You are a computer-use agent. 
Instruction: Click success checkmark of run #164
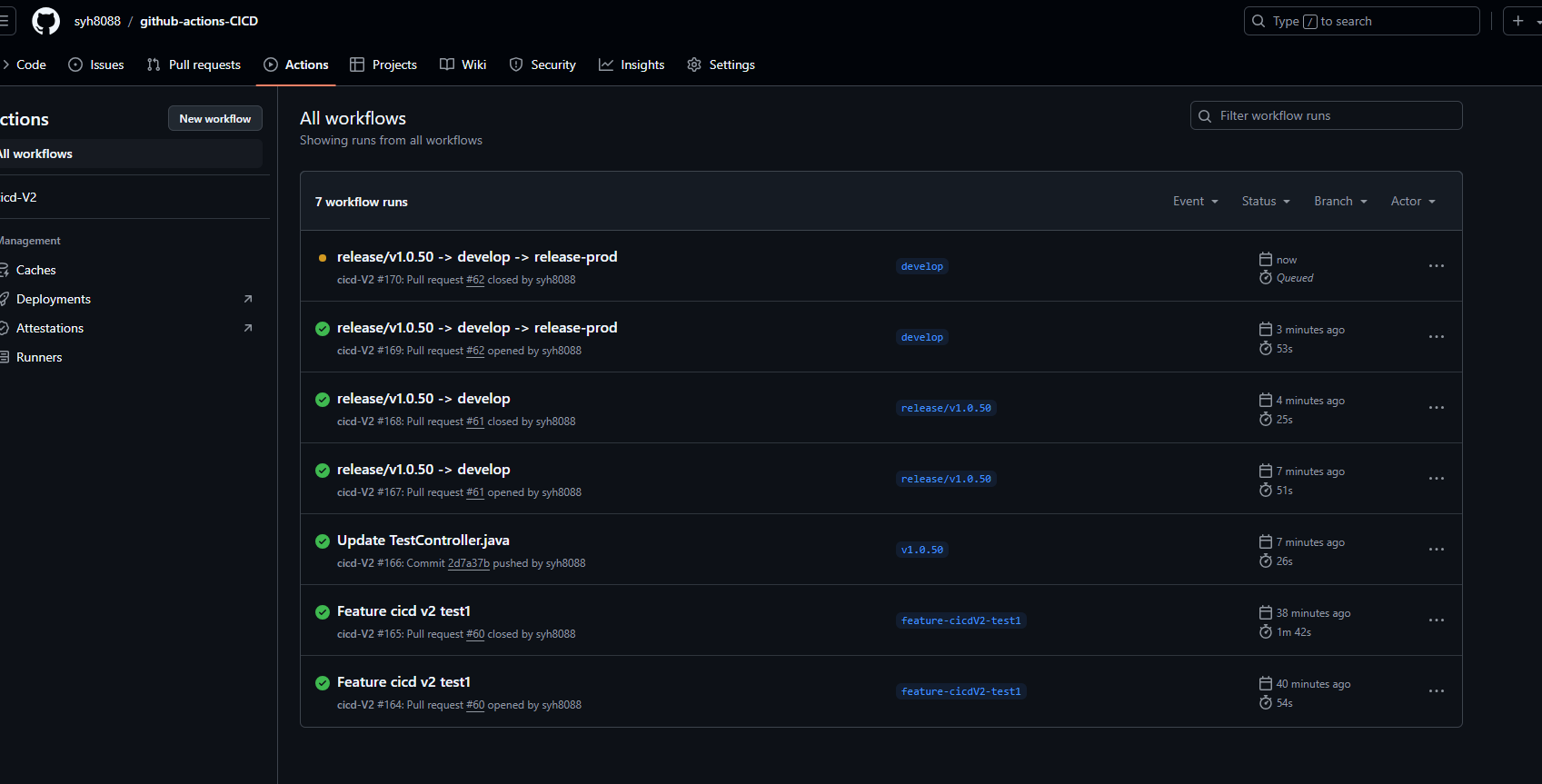point(323,683)
